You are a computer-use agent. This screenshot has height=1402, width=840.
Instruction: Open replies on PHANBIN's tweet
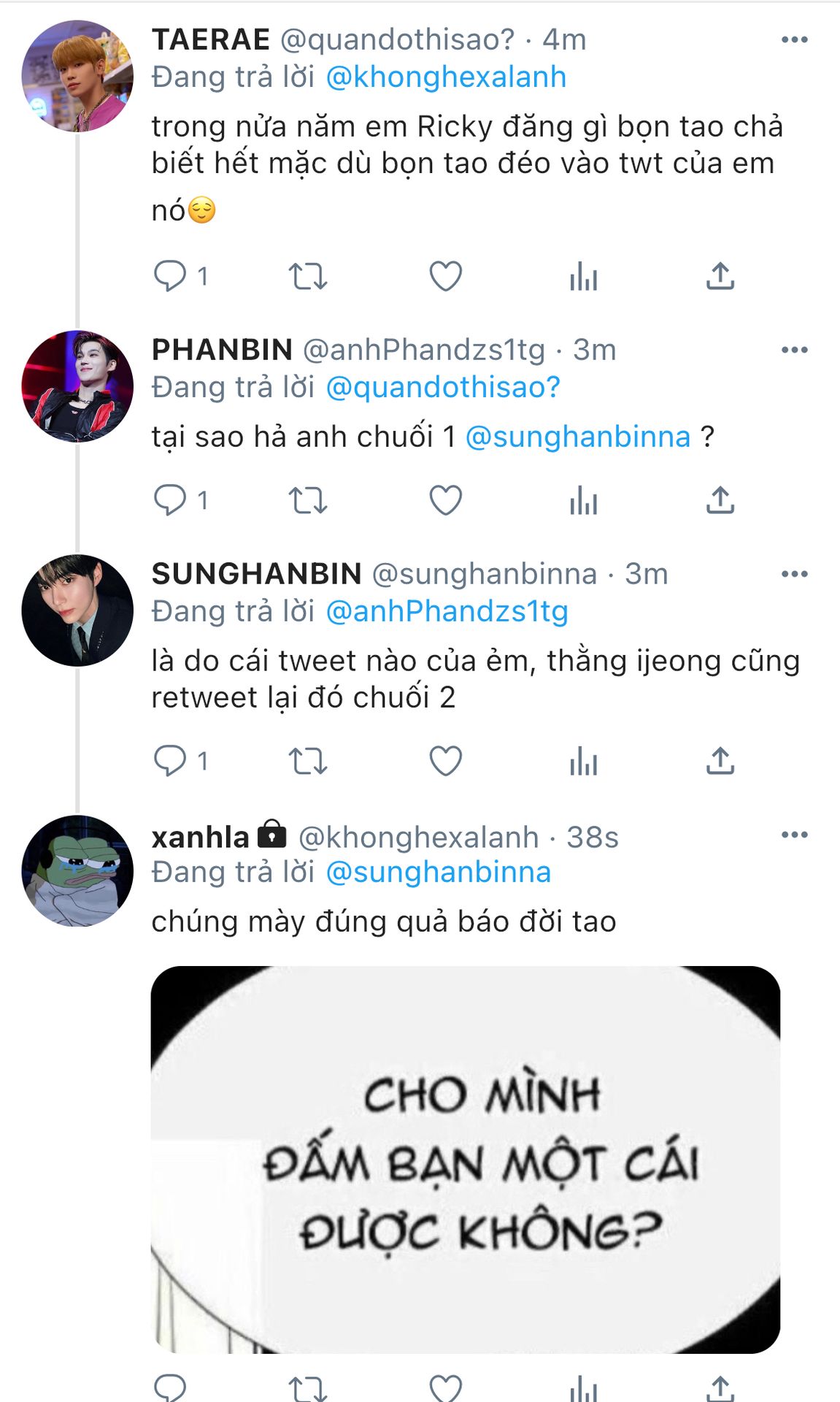pyautogui.click(x=170, y=500)
